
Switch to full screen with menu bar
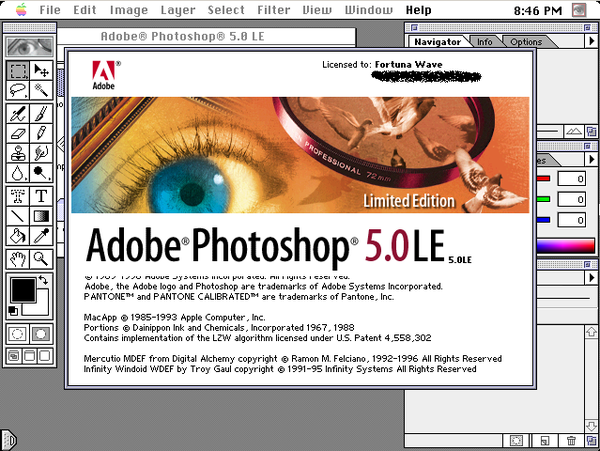(29, 356)
